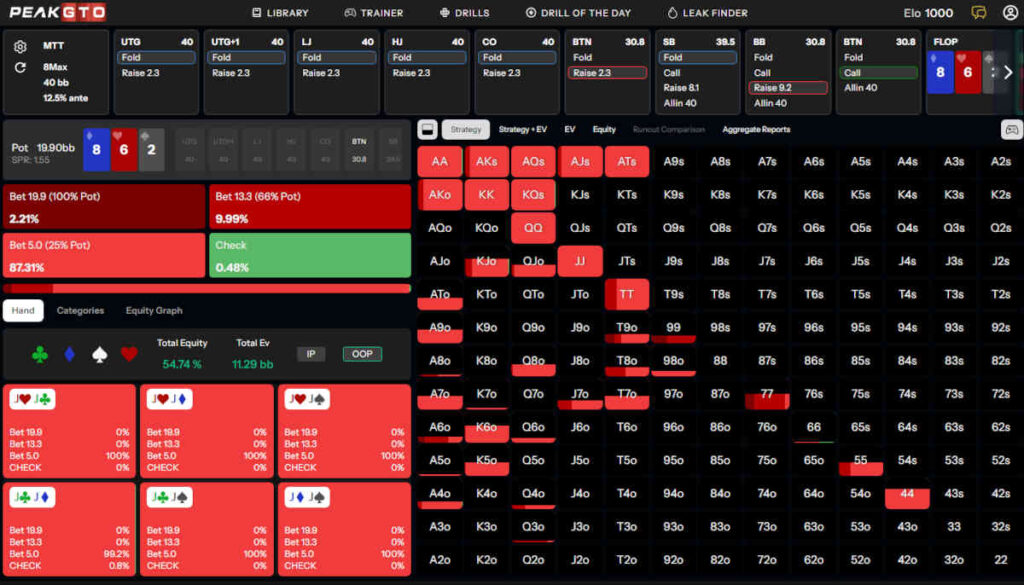Select Raise 9.2 in the BB action card
The width and height of the screenshot is (1024, 585).
coord(789,88)
